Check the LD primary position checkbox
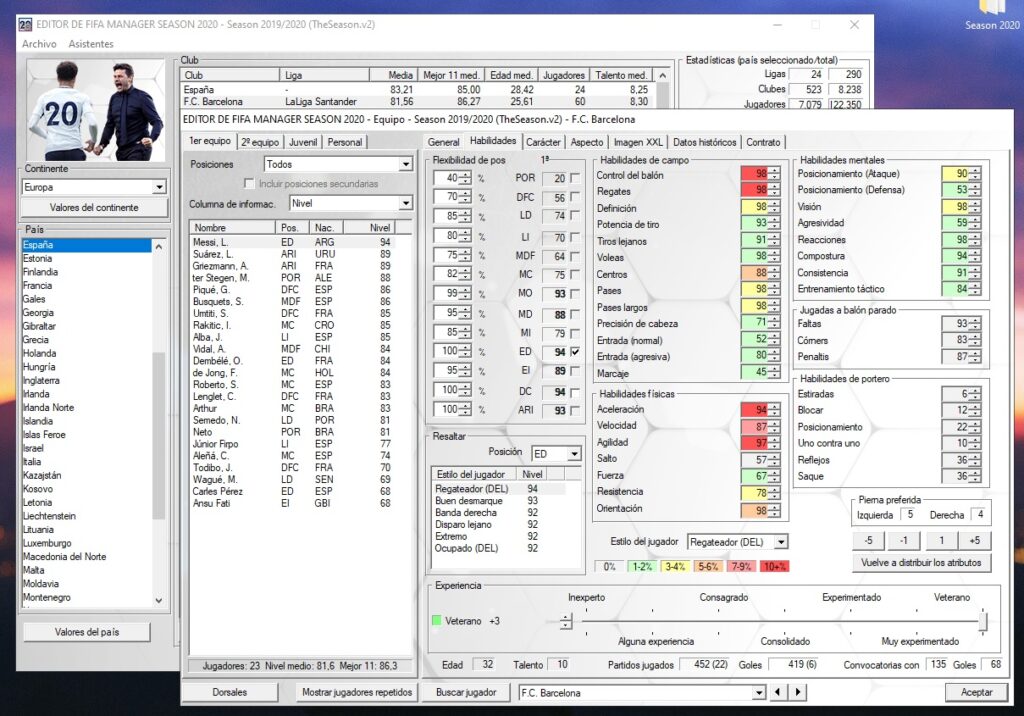 [575, 216]
